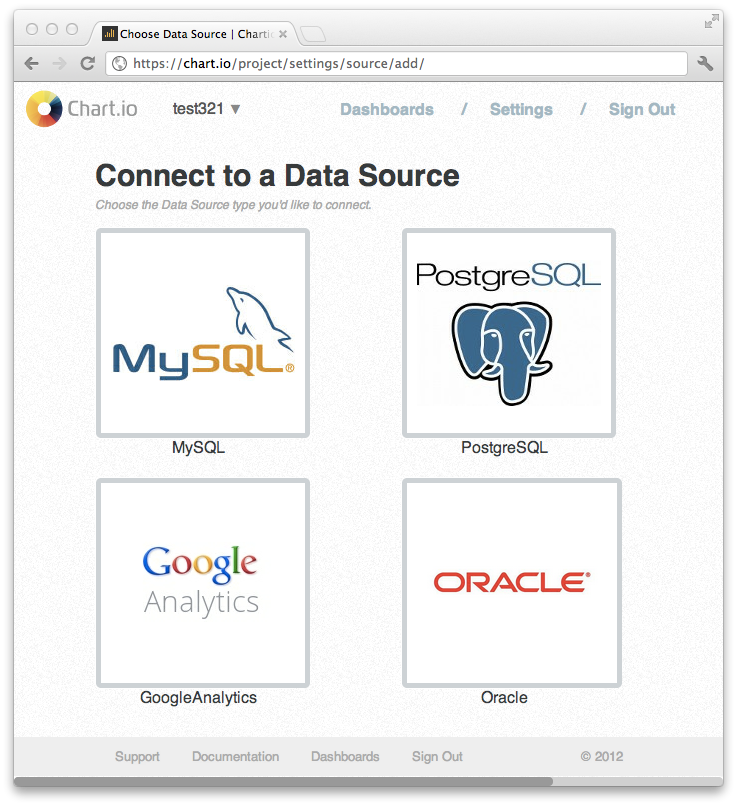
Task: Open the browser wrench menu
Action: [705, 64]
